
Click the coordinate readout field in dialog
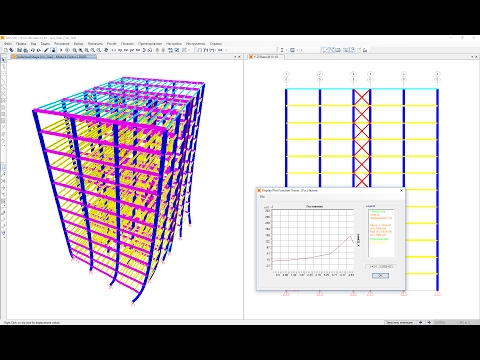381,267
